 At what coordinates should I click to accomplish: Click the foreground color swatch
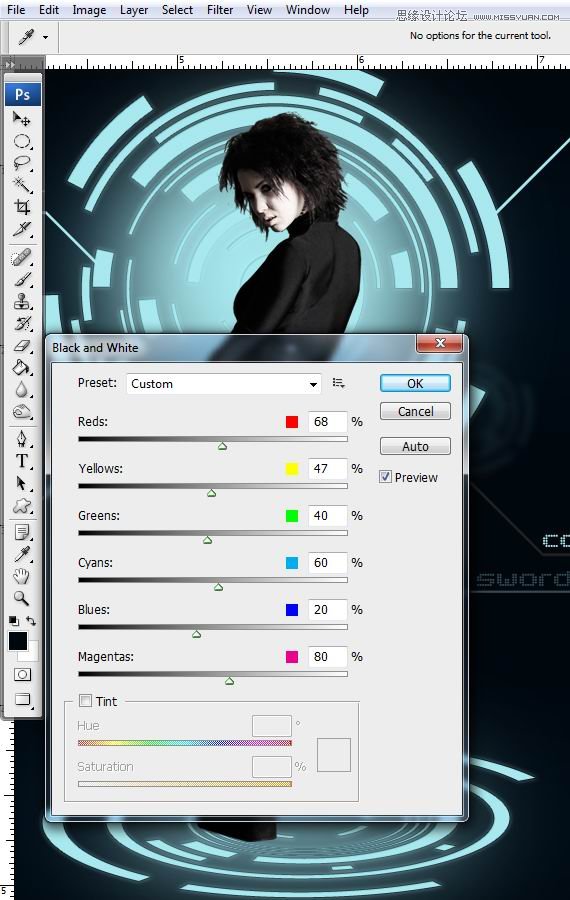18,641
